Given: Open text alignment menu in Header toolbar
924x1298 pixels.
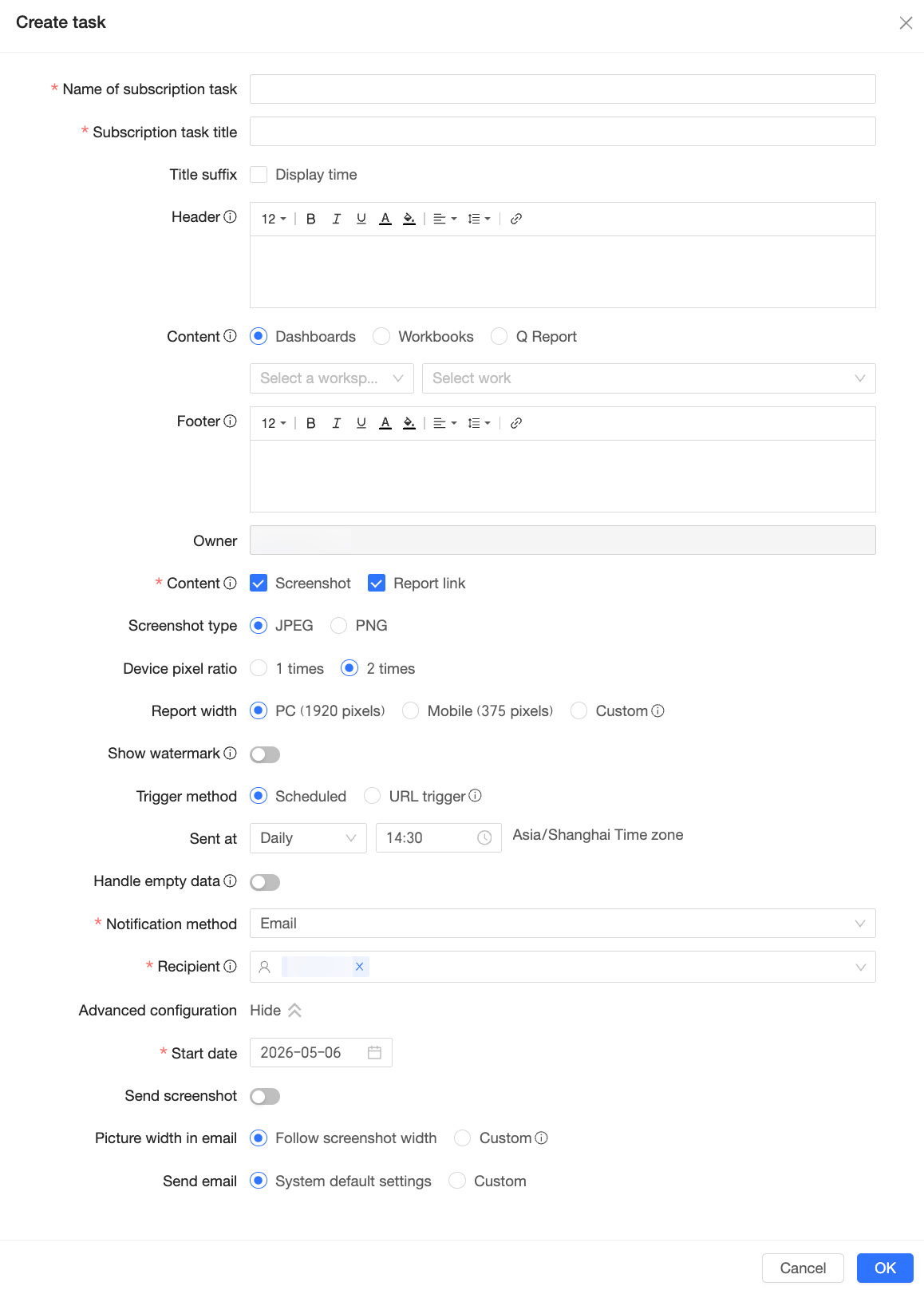Looking at the screenshot, I should [x=444, y=219].
